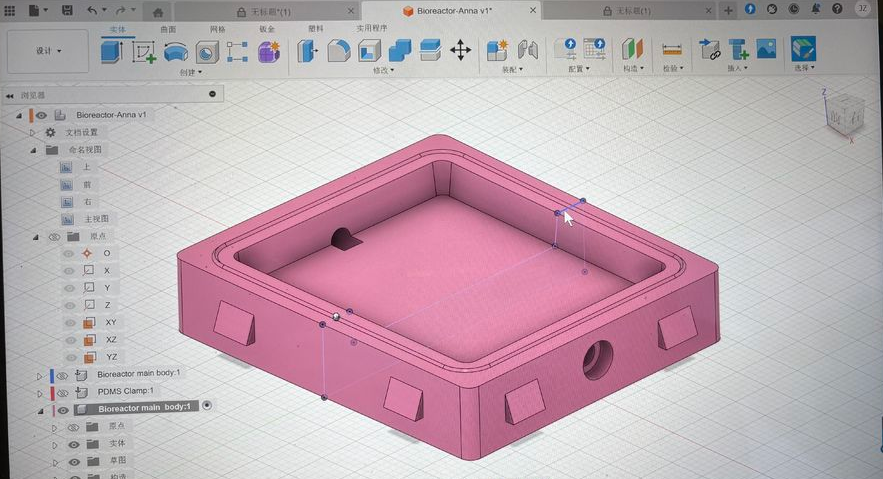Viewport: 883px width, 479px height.
Task: Expand the PDMS Clamp:1 component node
Action: pyautogui.click(x=41, y=392)
